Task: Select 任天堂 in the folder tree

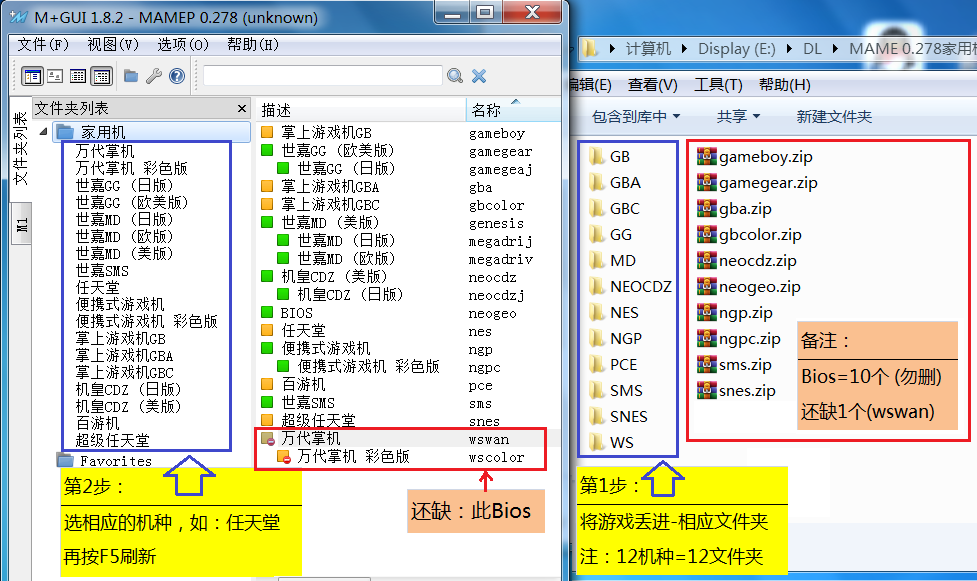Action: [97, 287]
